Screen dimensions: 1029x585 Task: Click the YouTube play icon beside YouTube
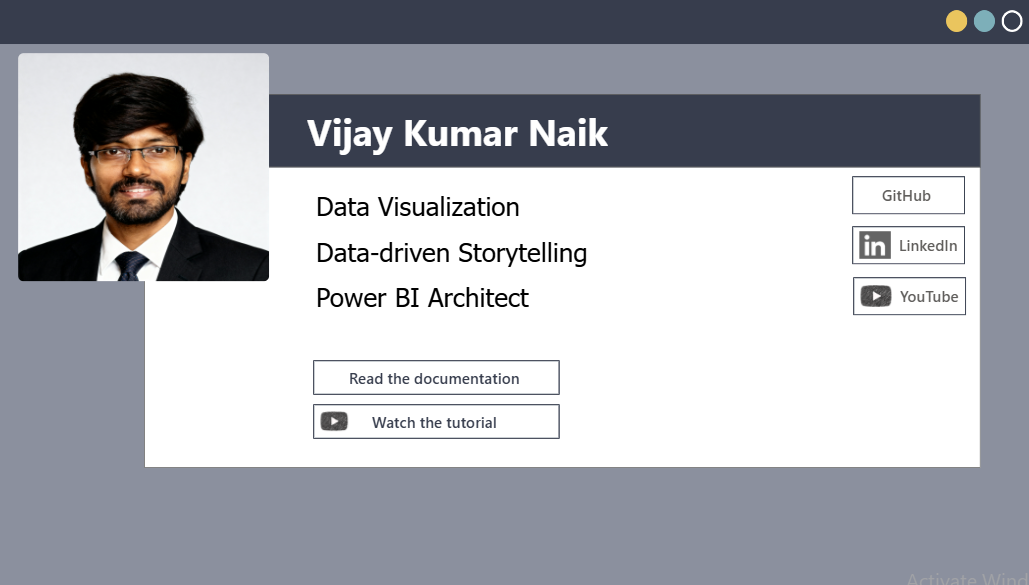coord(876,296)
